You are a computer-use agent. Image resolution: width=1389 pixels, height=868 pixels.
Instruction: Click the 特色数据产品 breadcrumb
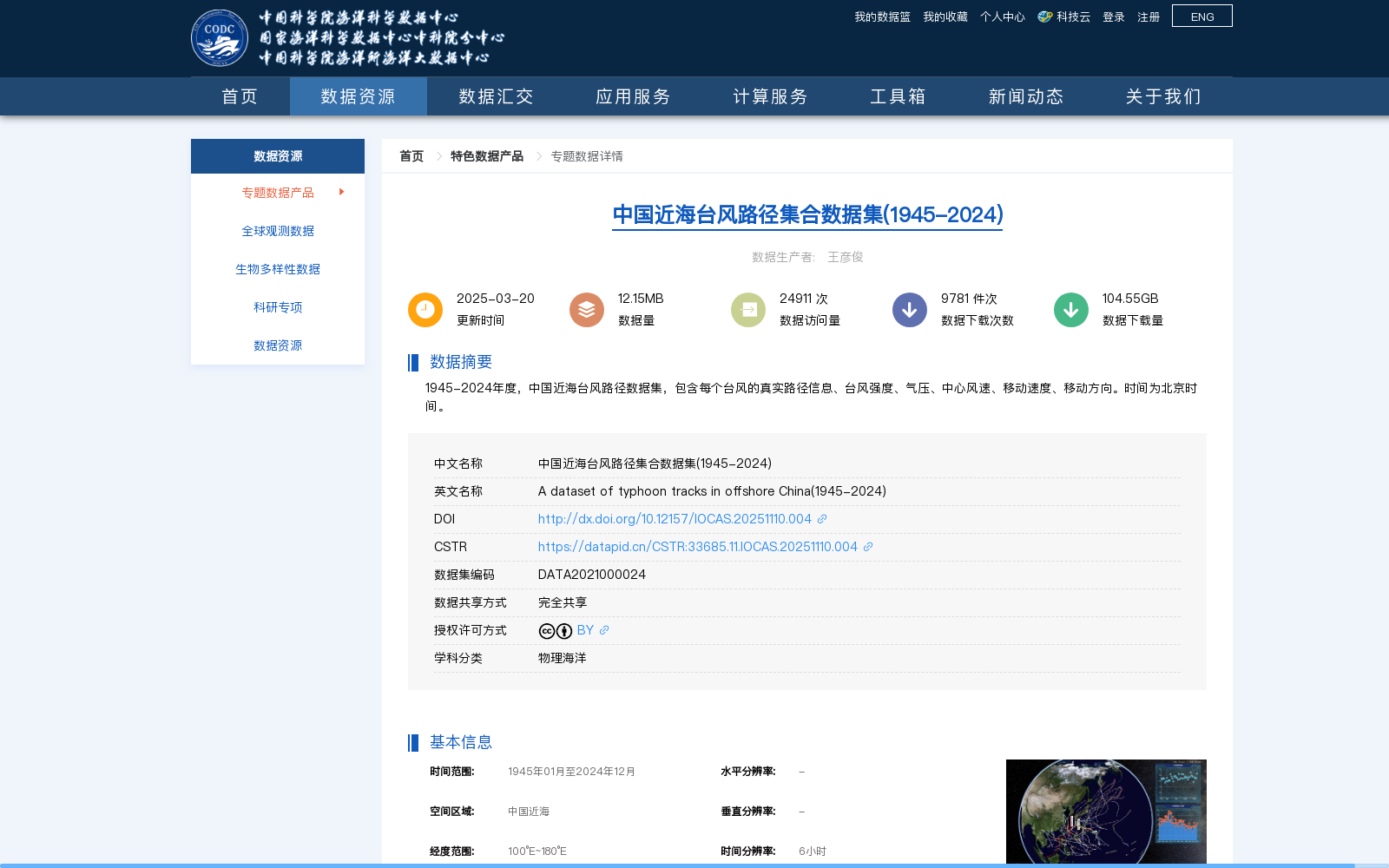[x=486, y=155]
